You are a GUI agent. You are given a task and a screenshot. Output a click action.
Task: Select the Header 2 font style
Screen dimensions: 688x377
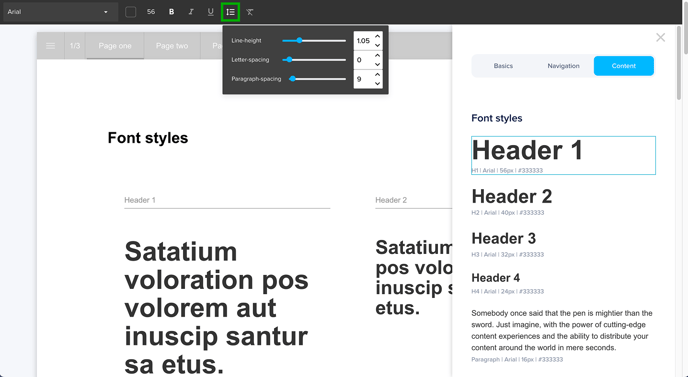click(512, 197)
